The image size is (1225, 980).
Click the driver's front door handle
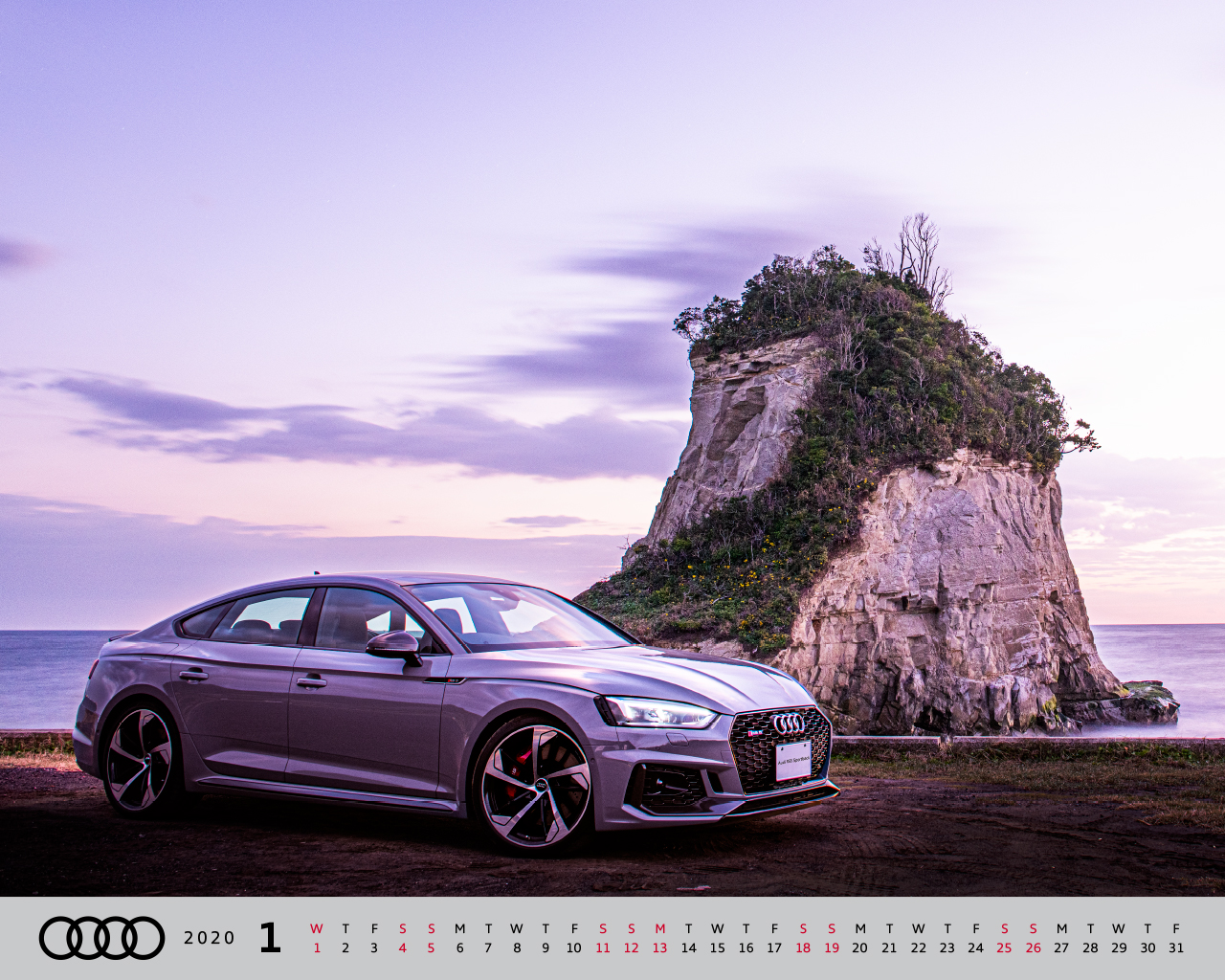click(x=311, y=682)
